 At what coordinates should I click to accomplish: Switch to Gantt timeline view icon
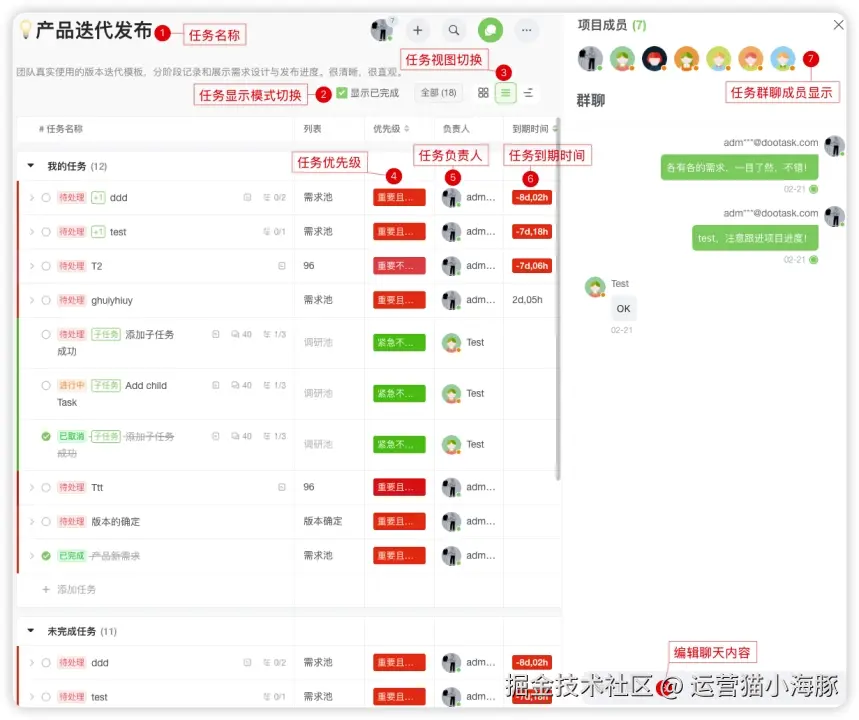(x=528, y=93)
